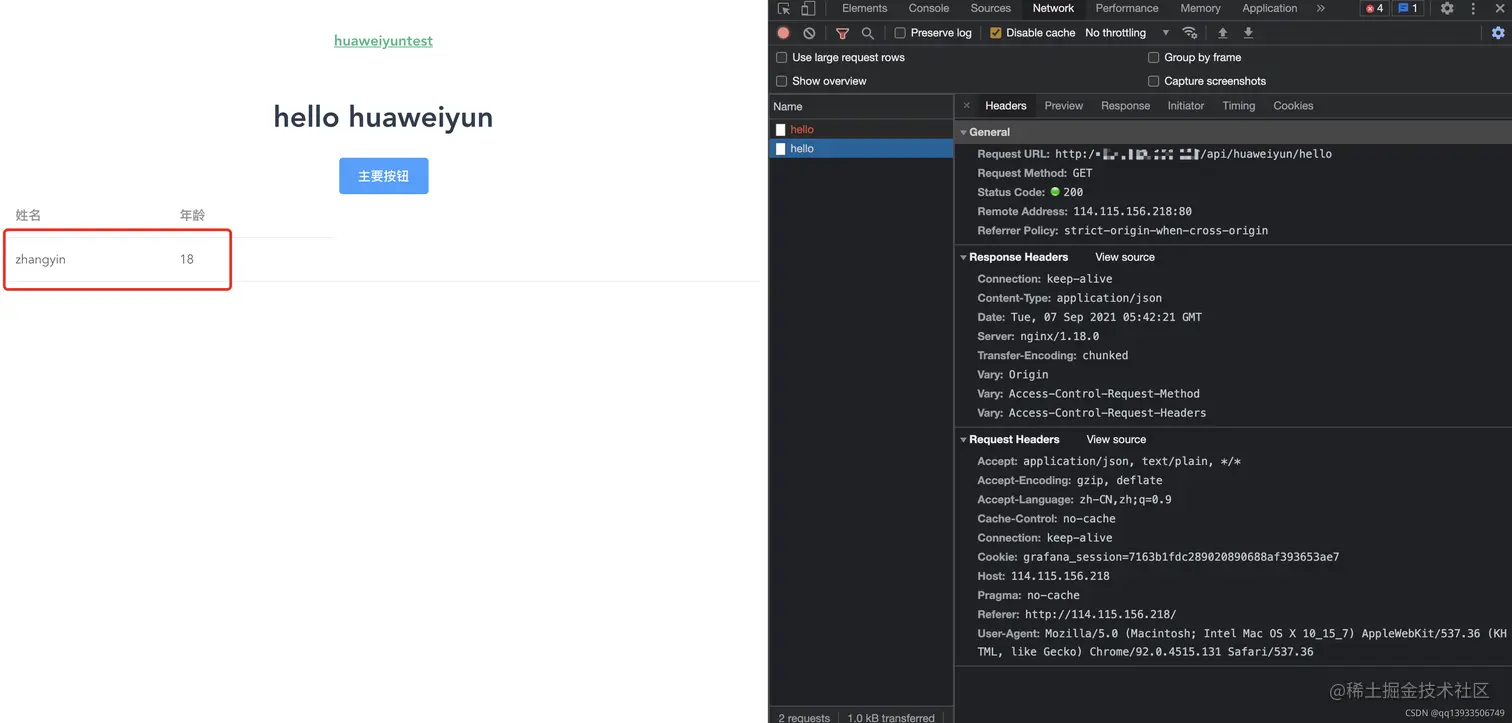View source of Response Headers

click(1124, 257)
